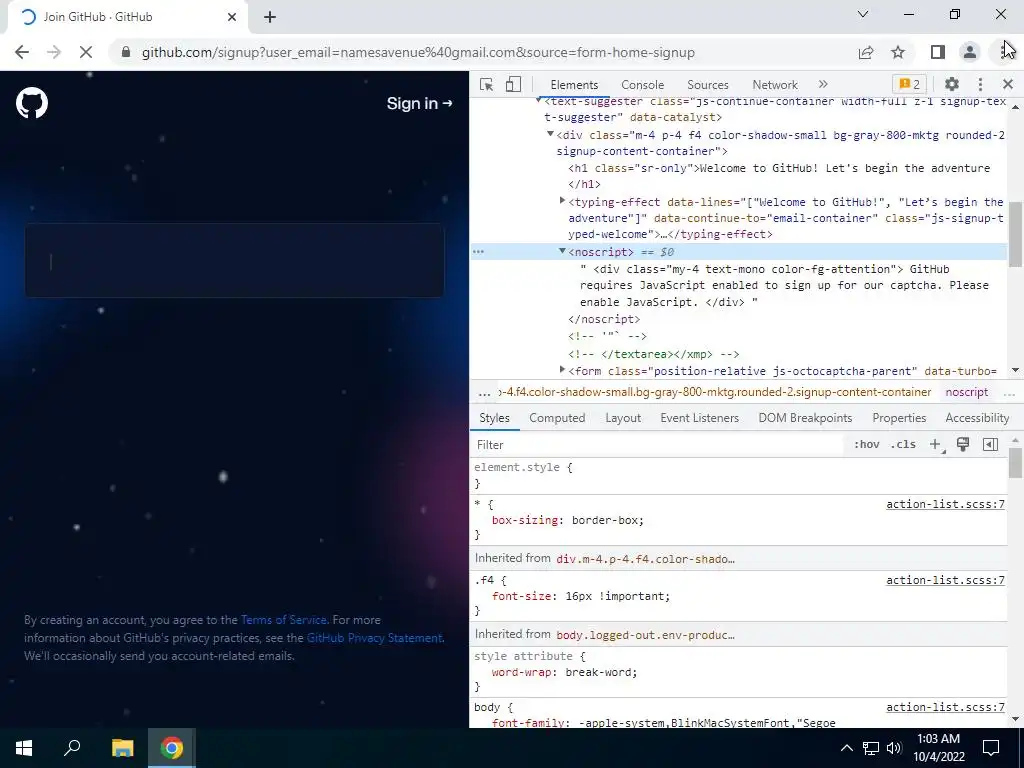
Task: Open File Explorer from the taskbar
Action: click(x=122, y=748)
